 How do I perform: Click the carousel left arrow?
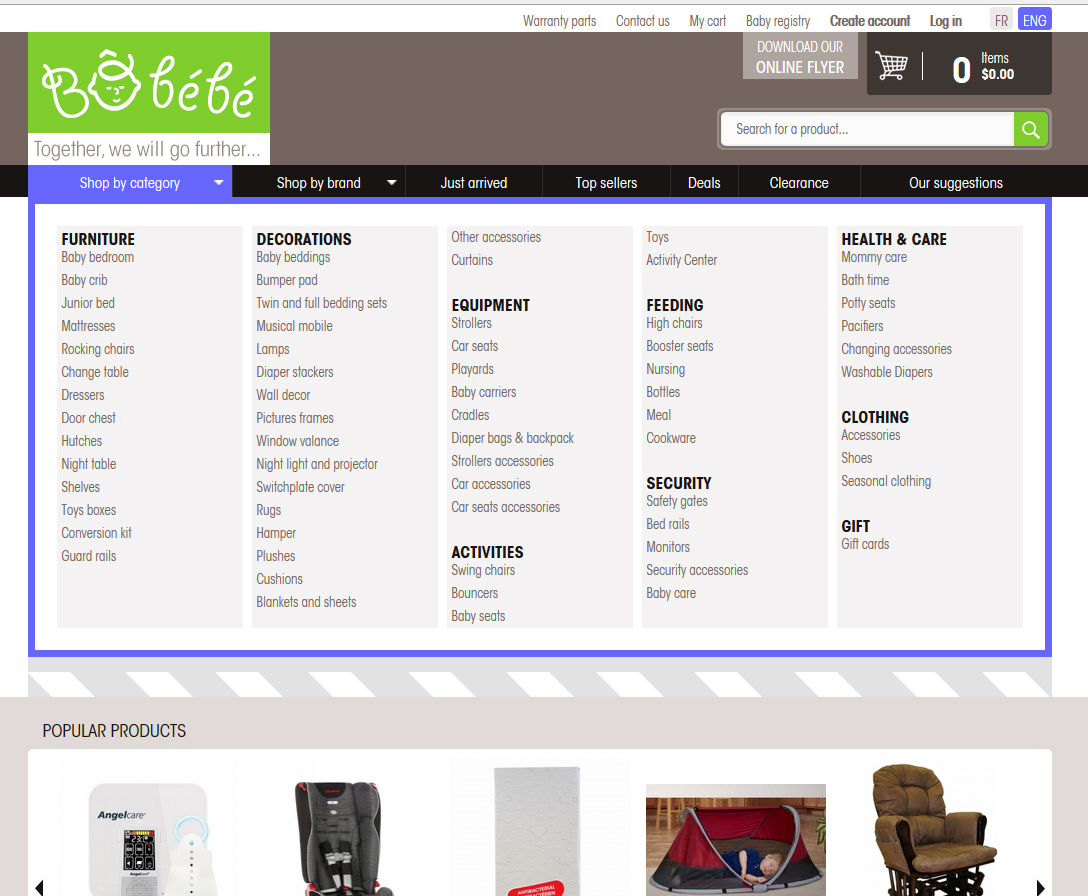[x=39, y=887]
